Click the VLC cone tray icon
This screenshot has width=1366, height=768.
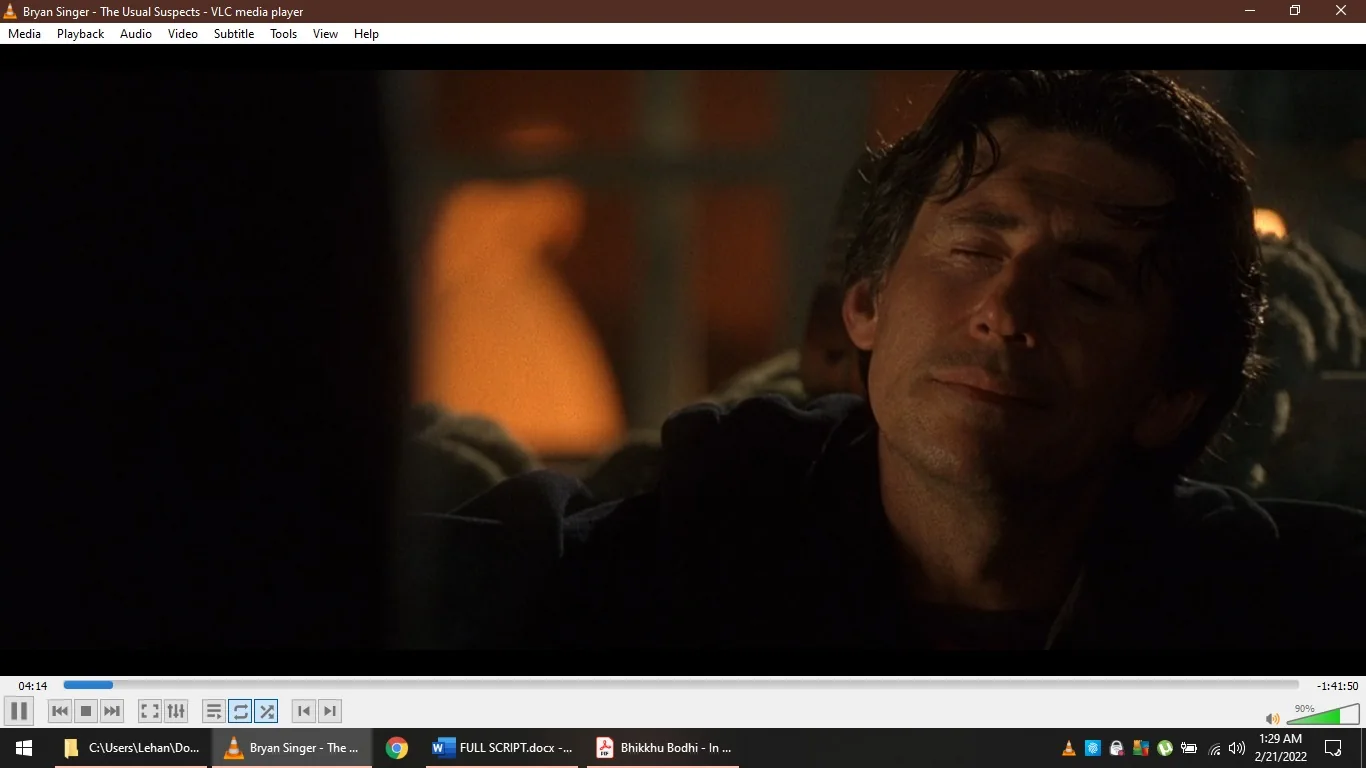click(1069, 748)
